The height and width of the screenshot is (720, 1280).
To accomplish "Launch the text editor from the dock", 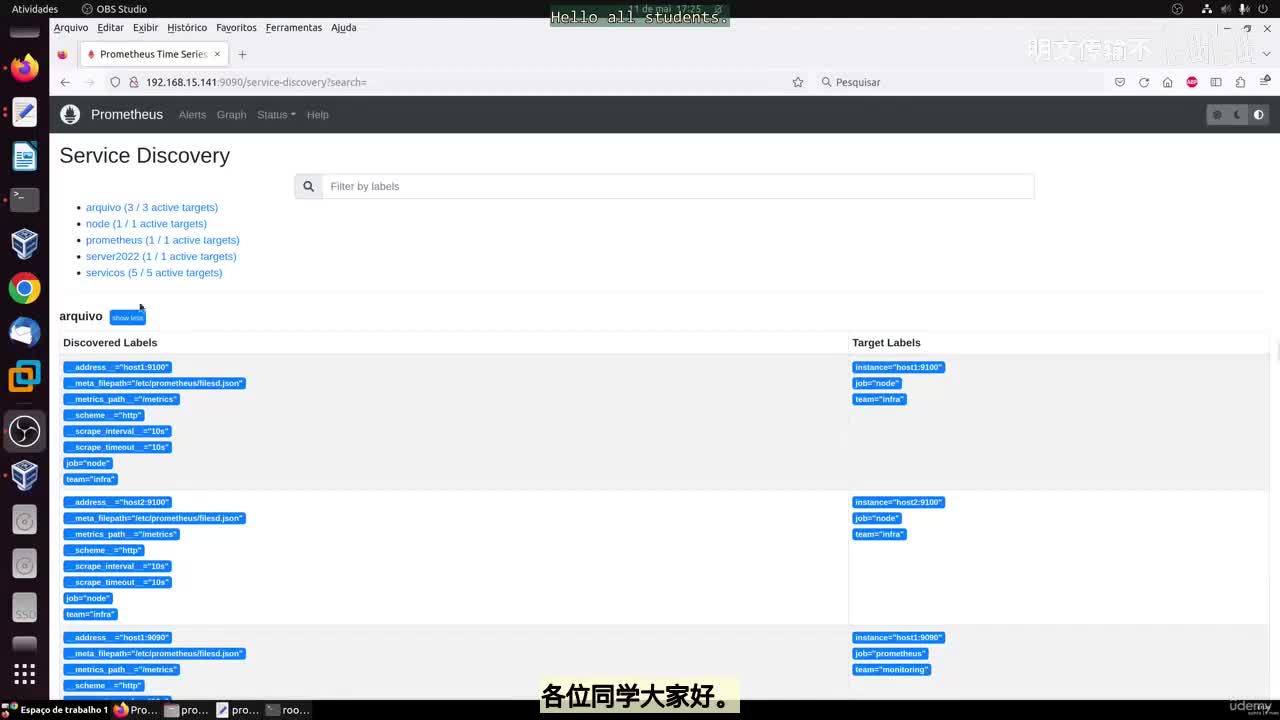I will 24,112.
